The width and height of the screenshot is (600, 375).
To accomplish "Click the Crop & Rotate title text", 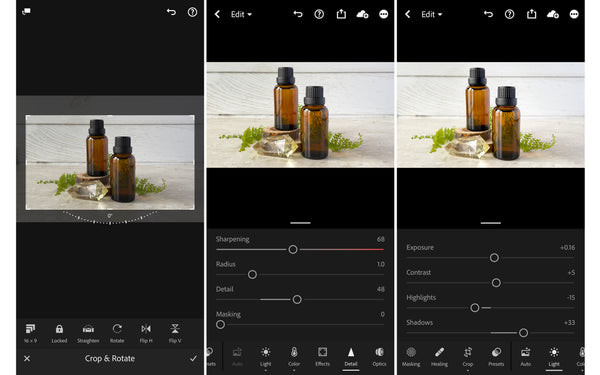I will (x=110, y=359).
